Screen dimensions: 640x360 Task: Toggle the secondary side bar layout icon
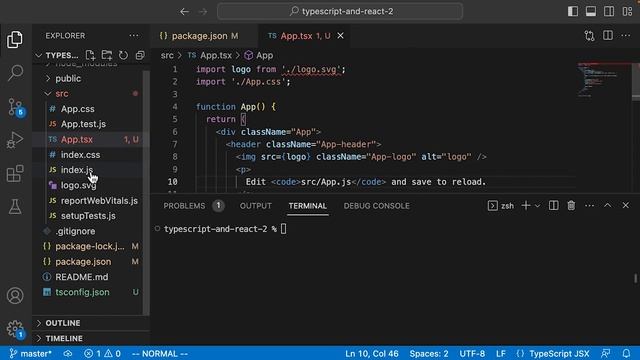coord(609,11)
